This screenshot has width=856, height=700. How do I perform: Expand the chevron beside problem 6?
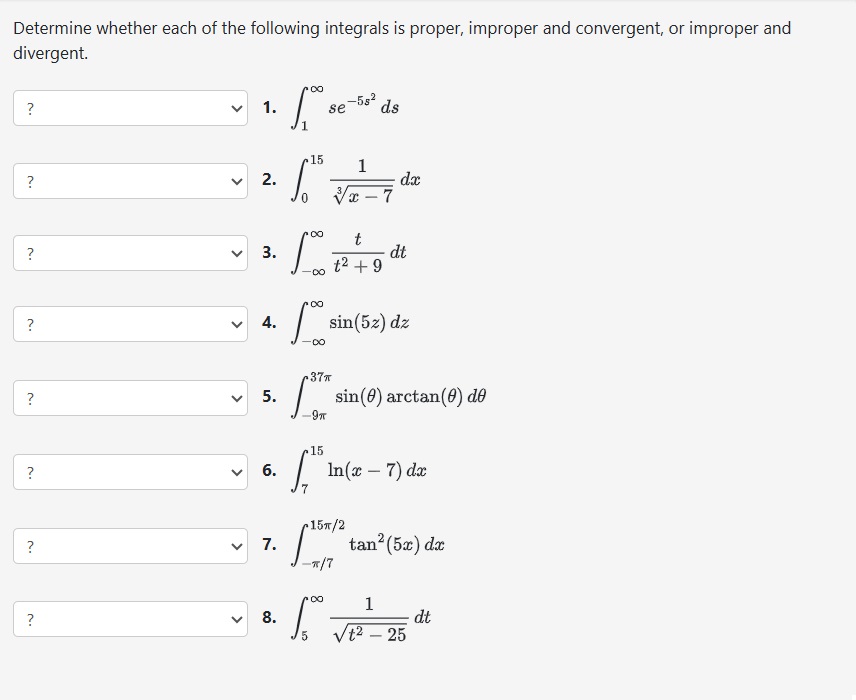pyautogui.click(x=236, y=470)
